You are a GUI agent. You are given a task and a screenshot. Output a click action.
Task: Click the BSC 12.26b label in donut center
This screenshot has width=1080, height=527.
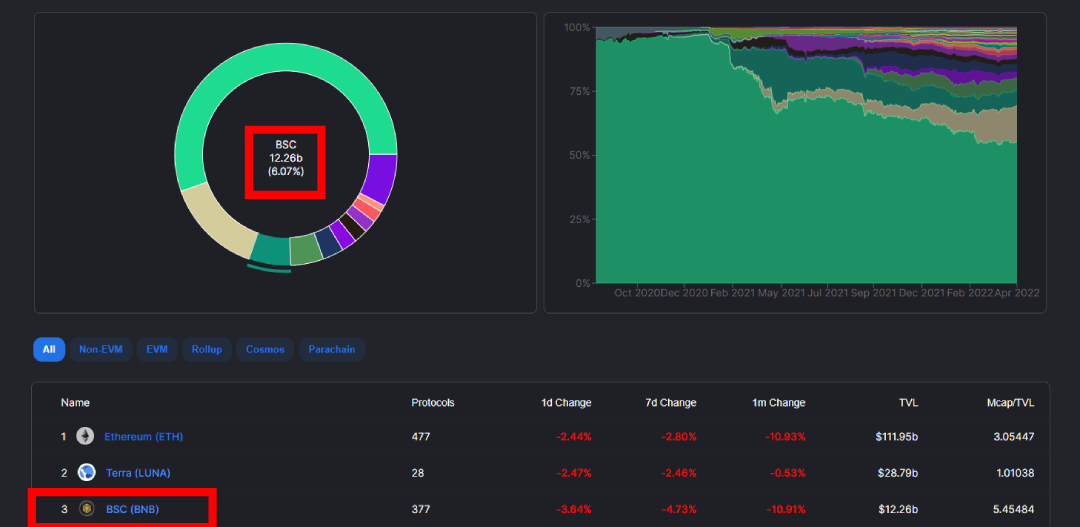coord(285,158)
